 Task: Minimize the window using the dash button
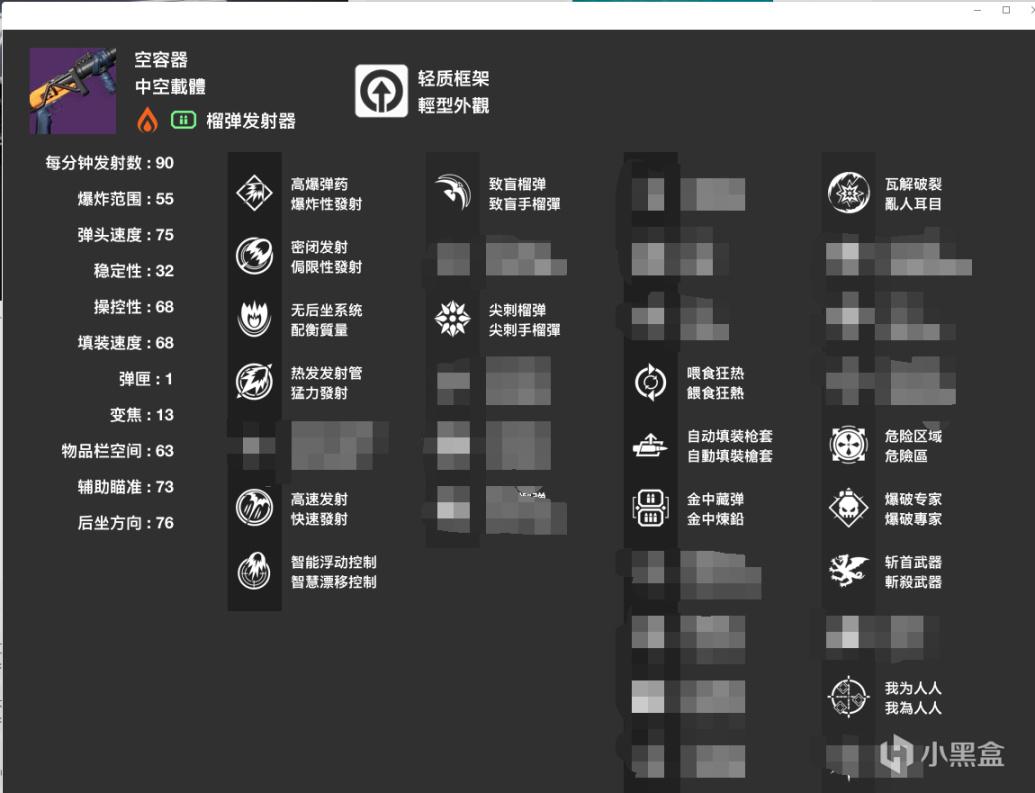(x=978, y=10)
